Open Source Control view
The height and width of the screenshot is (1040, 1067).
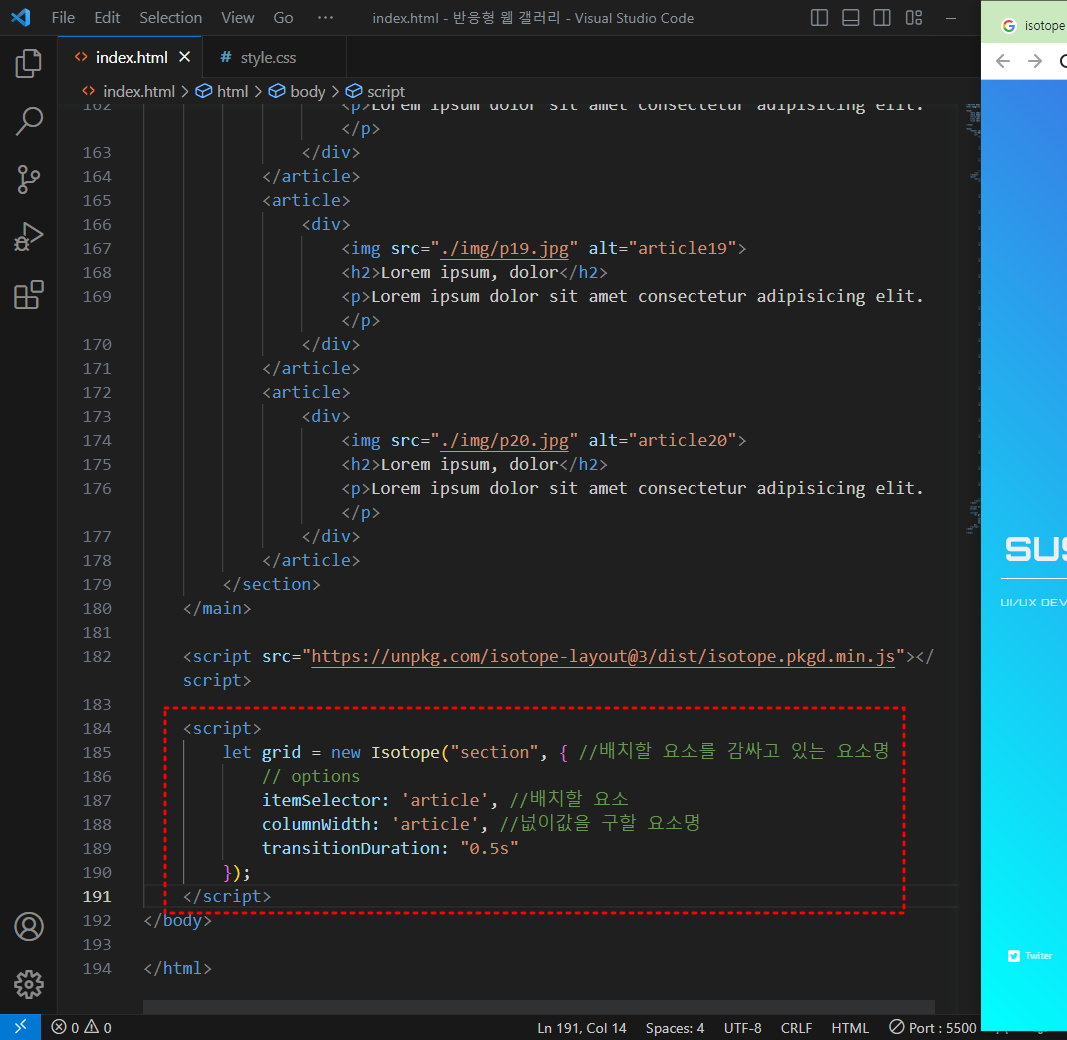click(x=29, y=180)
